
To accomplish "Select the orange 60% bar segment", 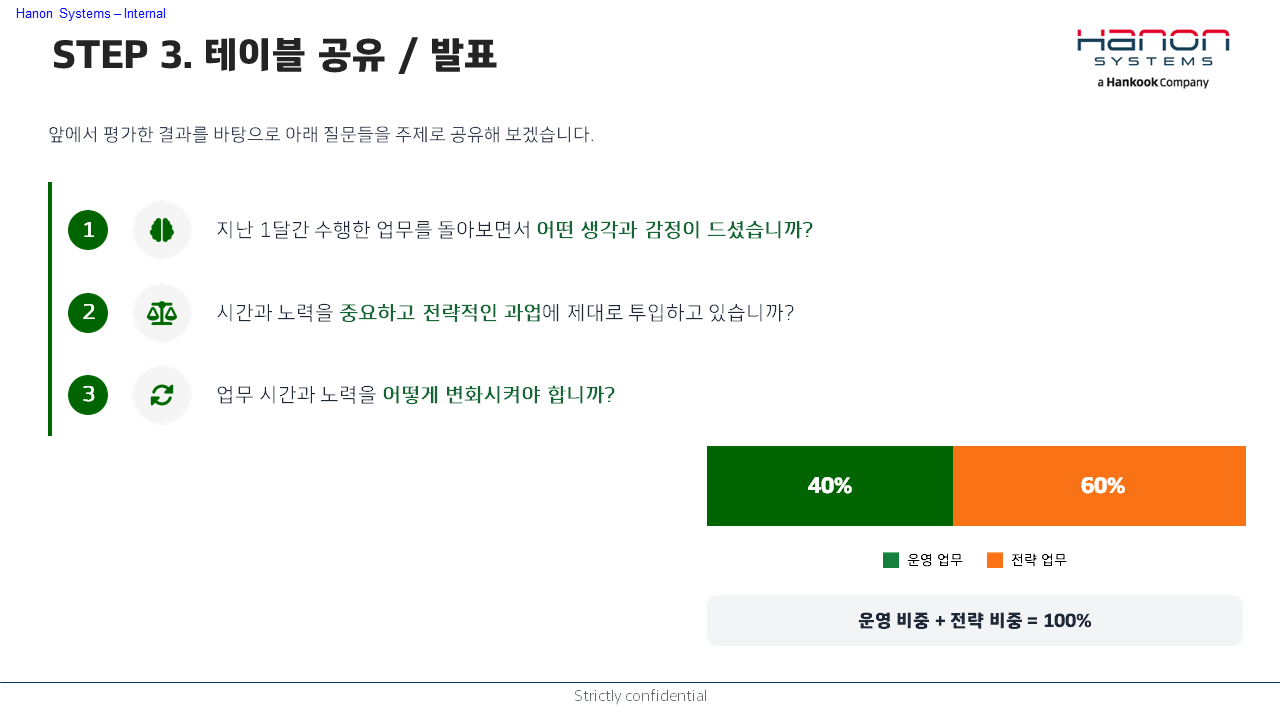I will point(1099,486).
